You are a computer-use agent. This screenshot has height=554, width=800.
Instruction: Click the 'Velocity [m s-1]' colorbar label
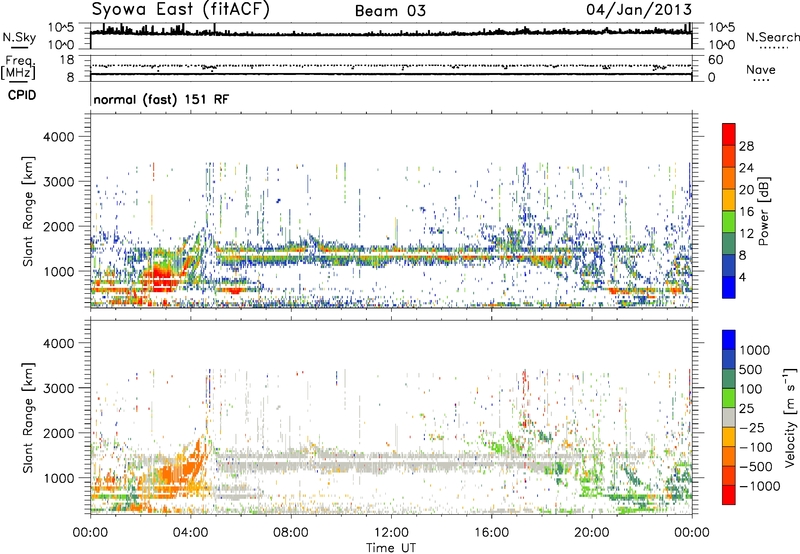tap(790, 417)
